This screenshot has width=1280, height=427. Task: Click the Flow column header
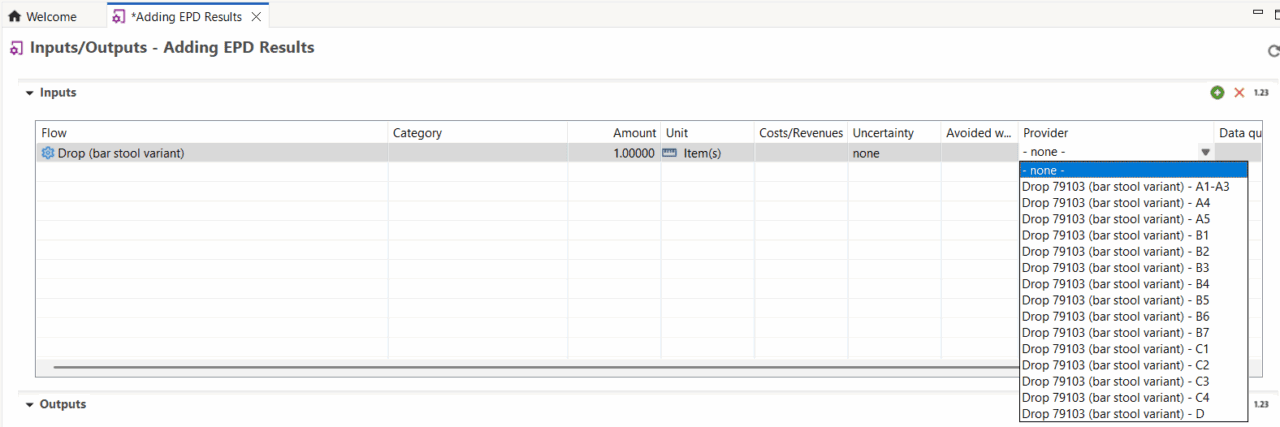pyautogui.click(x=212, y=133)
